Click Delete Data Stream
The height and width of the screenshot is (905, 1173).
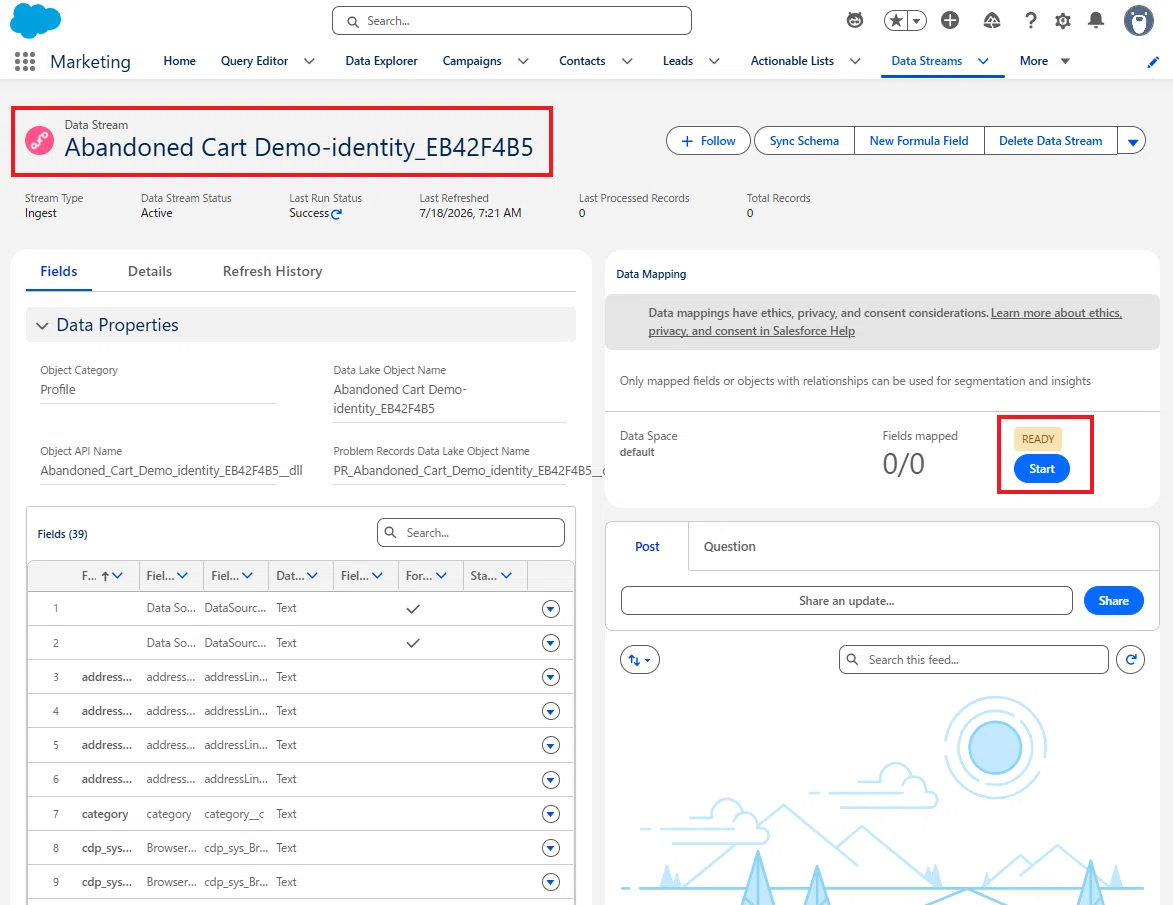(1050, 141)
